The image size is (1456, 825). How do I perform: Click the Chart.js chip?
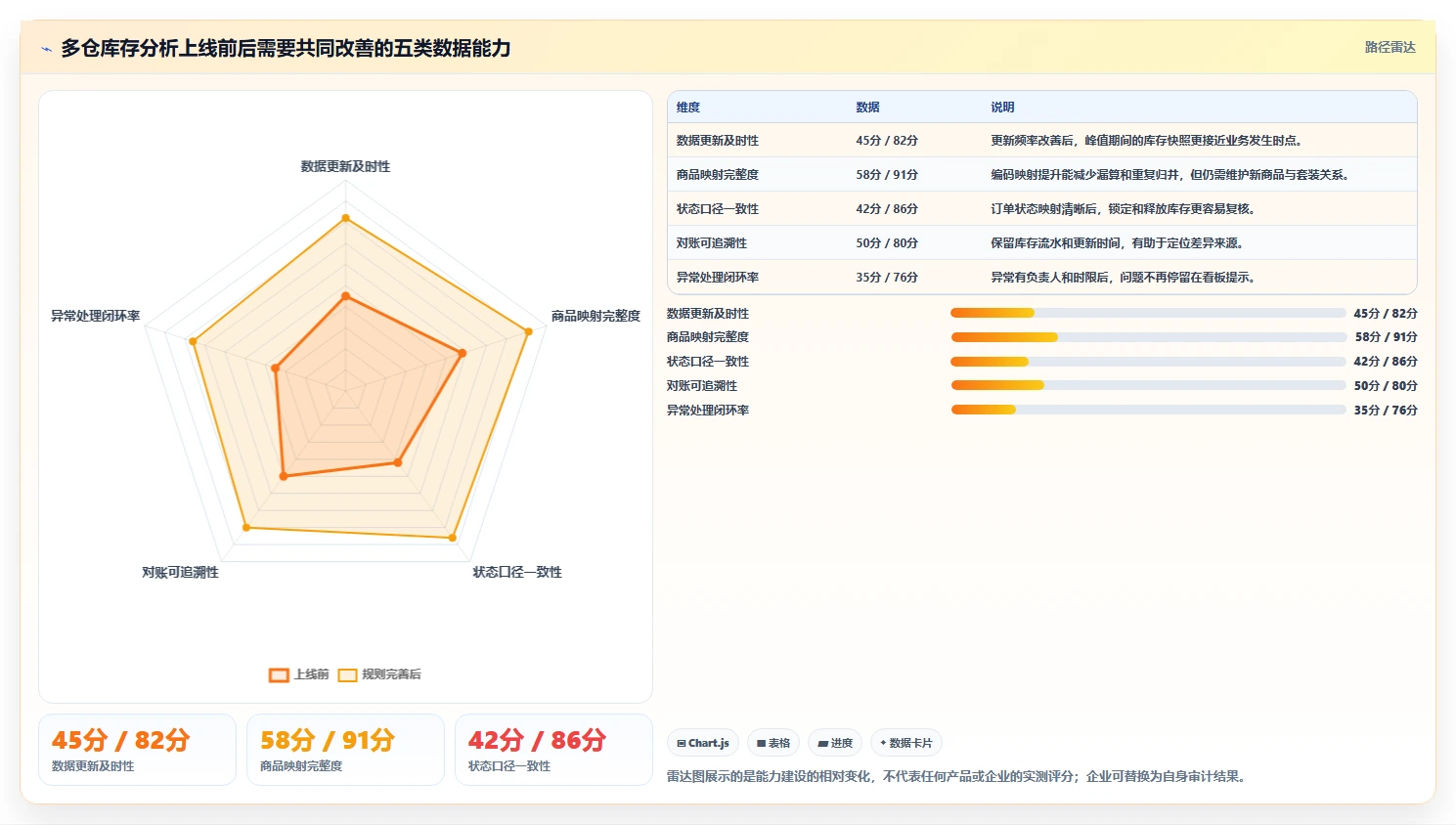[703, 743]
